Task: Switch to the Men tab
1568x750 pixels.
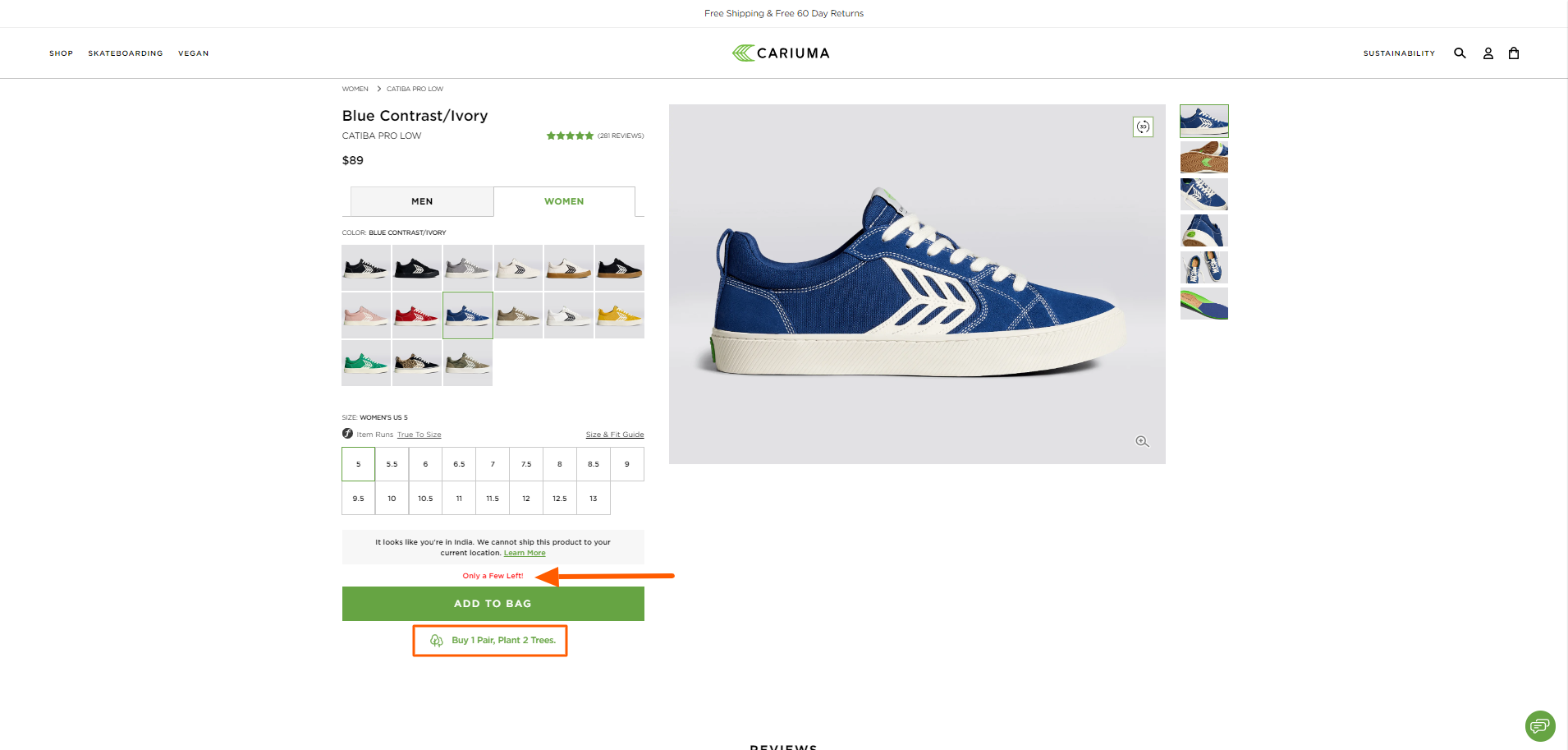Action: [422, 201]
